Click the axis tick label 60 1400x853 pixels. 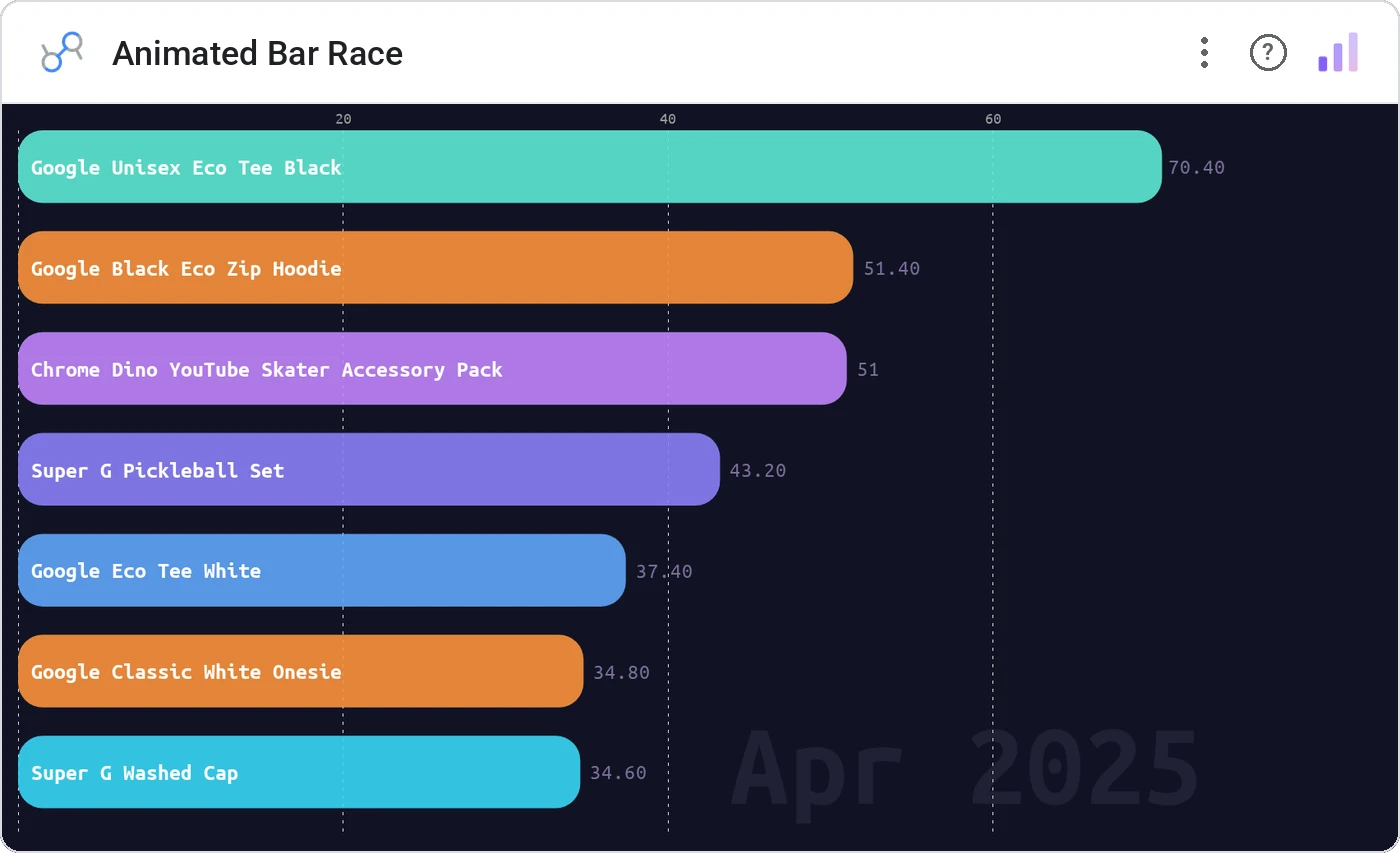pyautogui.click(x=993, y=119)
